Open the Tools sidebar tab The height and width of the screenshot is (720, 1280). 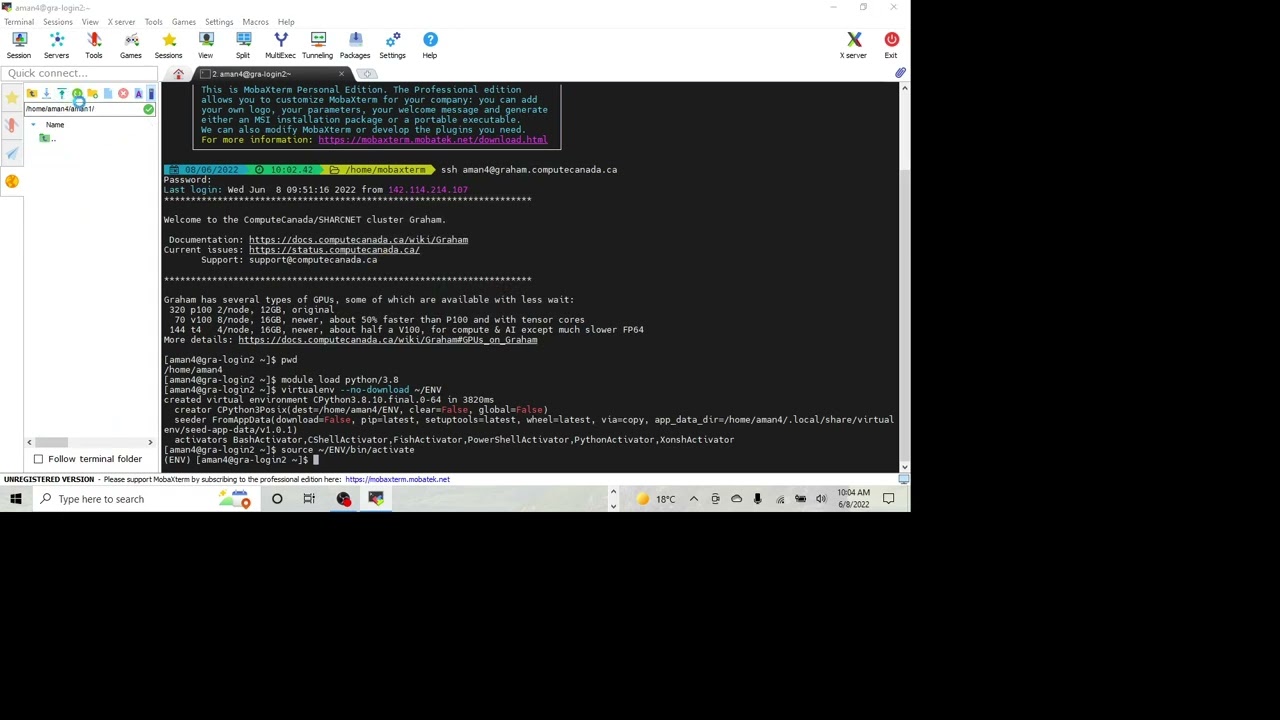[x=12, y=125]
